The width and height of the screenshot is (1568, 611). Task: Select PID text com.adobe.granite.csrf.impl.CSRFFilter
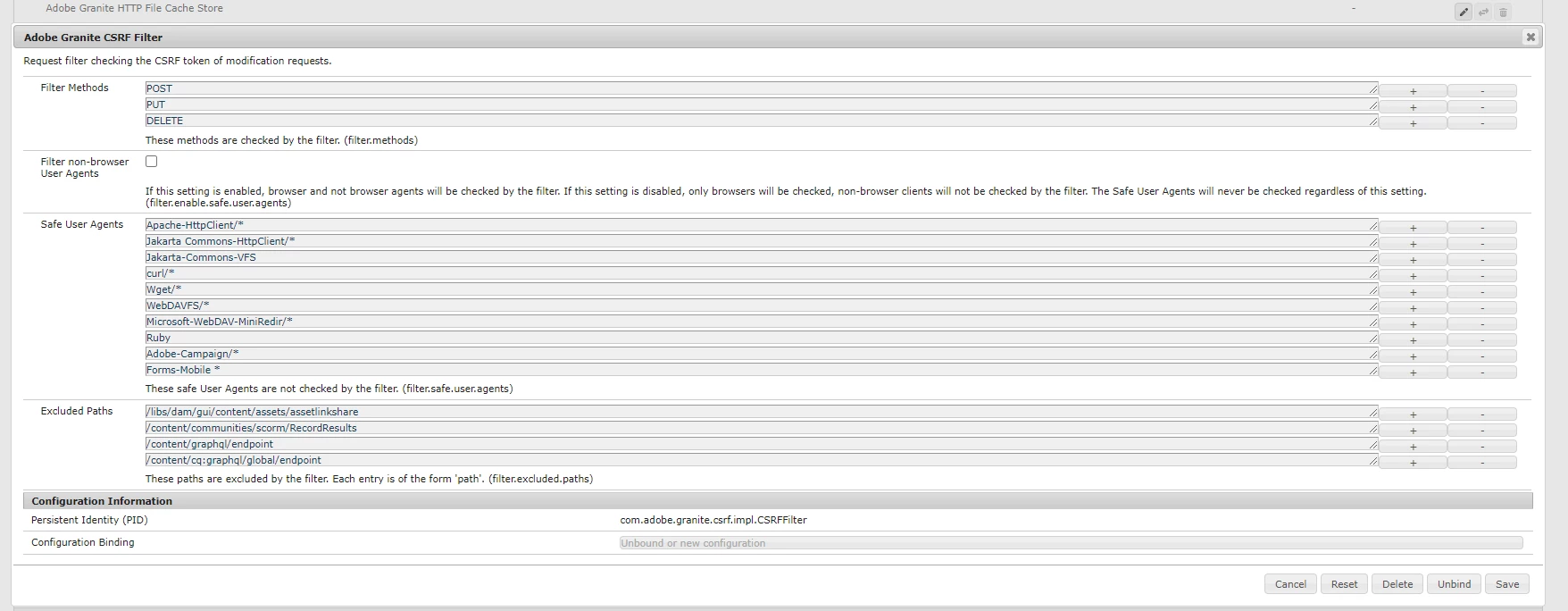tap(713, 520)
